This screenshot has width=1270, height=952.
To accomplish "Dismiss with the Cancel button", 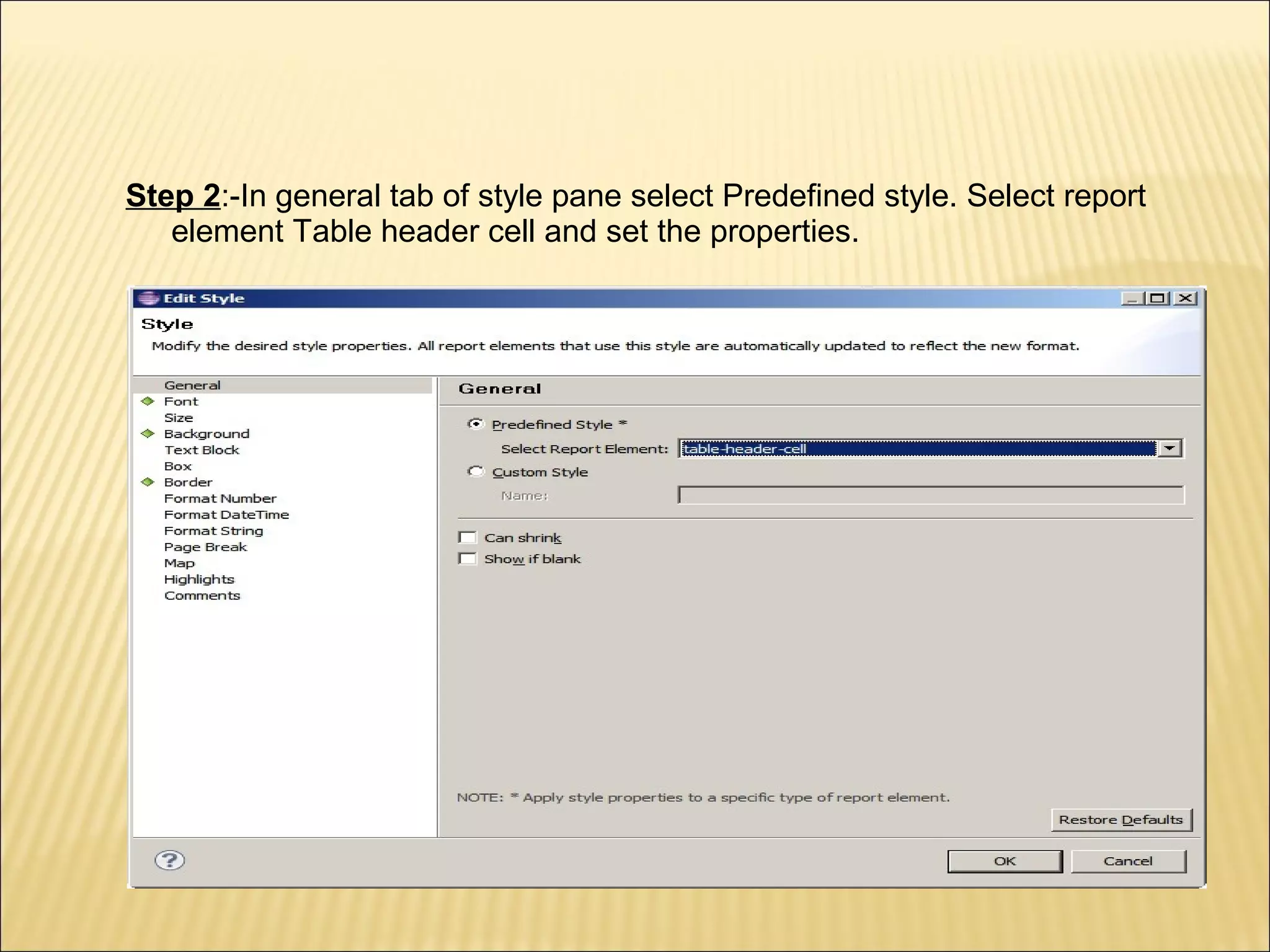I will point(1128,861).
